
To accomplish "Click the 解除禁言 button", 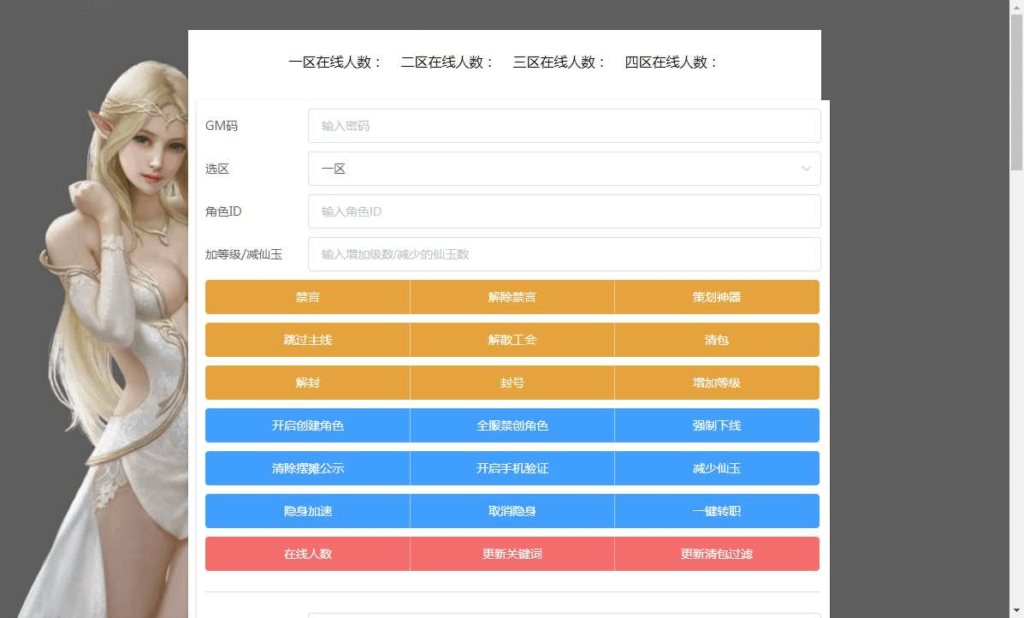I will pyautogui.click(x=512, y=297).
